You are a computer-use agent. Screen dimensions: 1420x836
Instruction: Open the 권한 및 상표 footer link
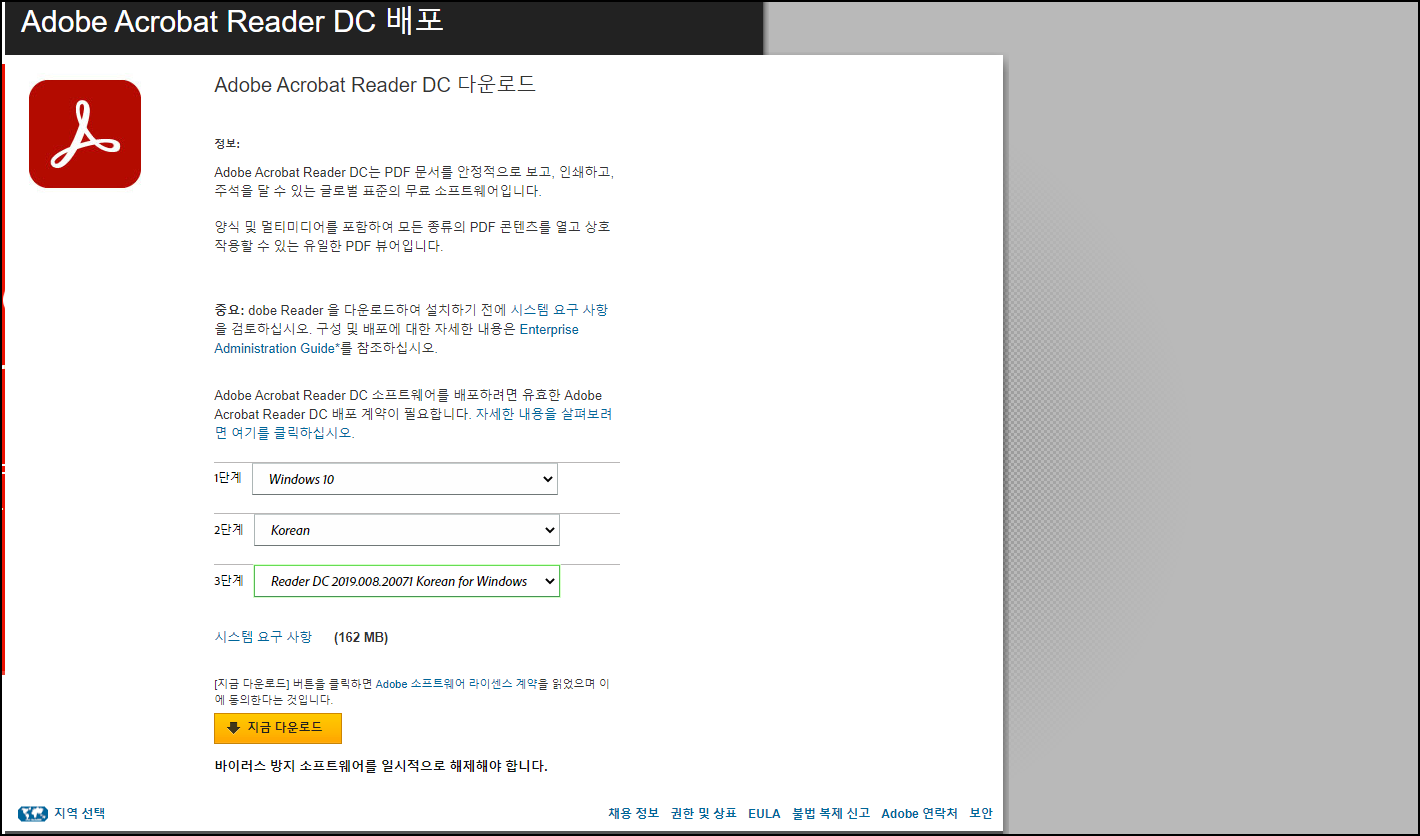point(704,813)
